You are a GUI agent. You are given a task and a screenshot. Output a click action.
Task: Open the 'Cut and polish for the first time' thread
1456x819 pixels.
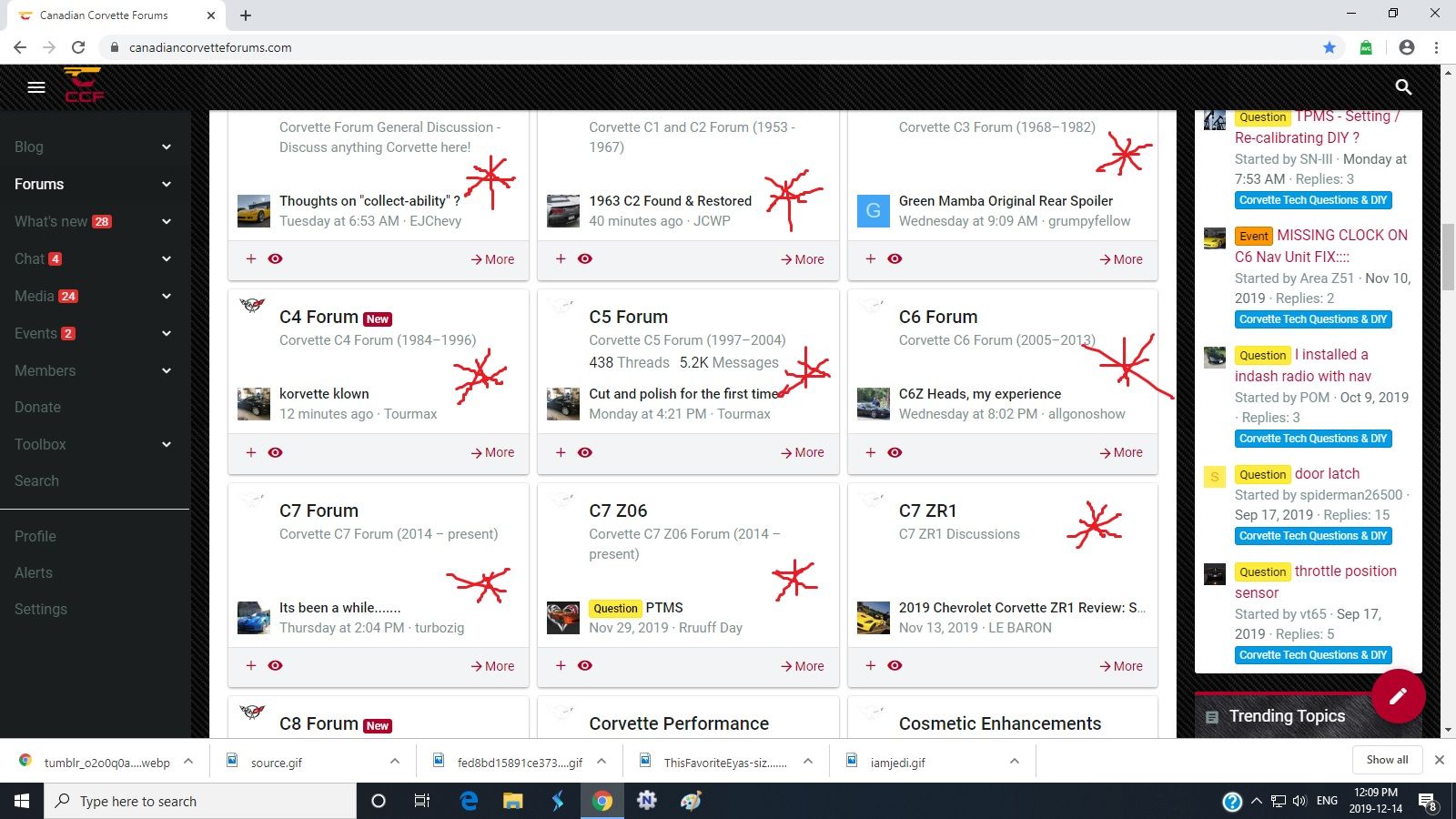tap(683, 394)
